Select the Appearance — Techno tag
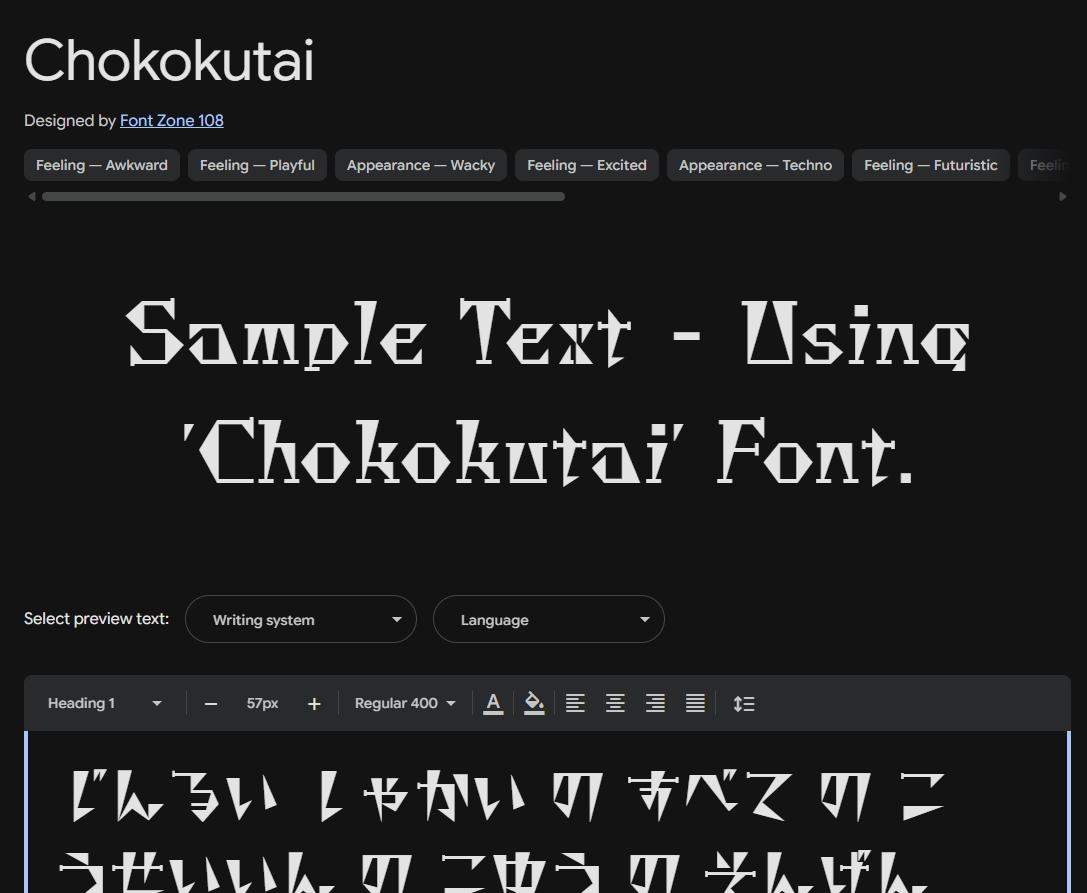1087x893 pixels. tap(755, 165)
